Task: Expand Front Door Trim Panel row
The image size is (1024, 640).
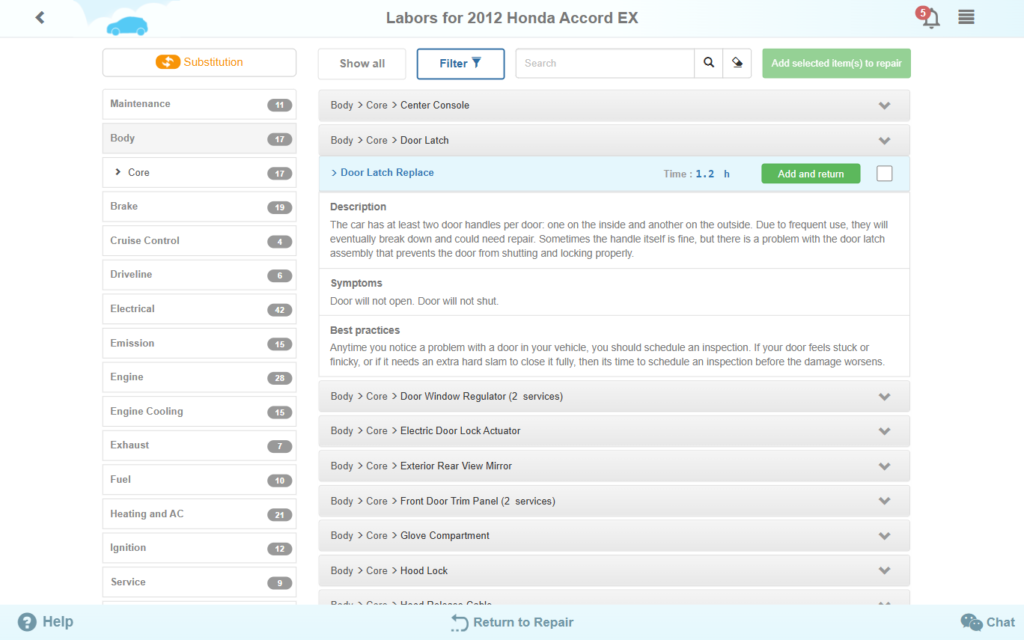Action: point(614,501)
